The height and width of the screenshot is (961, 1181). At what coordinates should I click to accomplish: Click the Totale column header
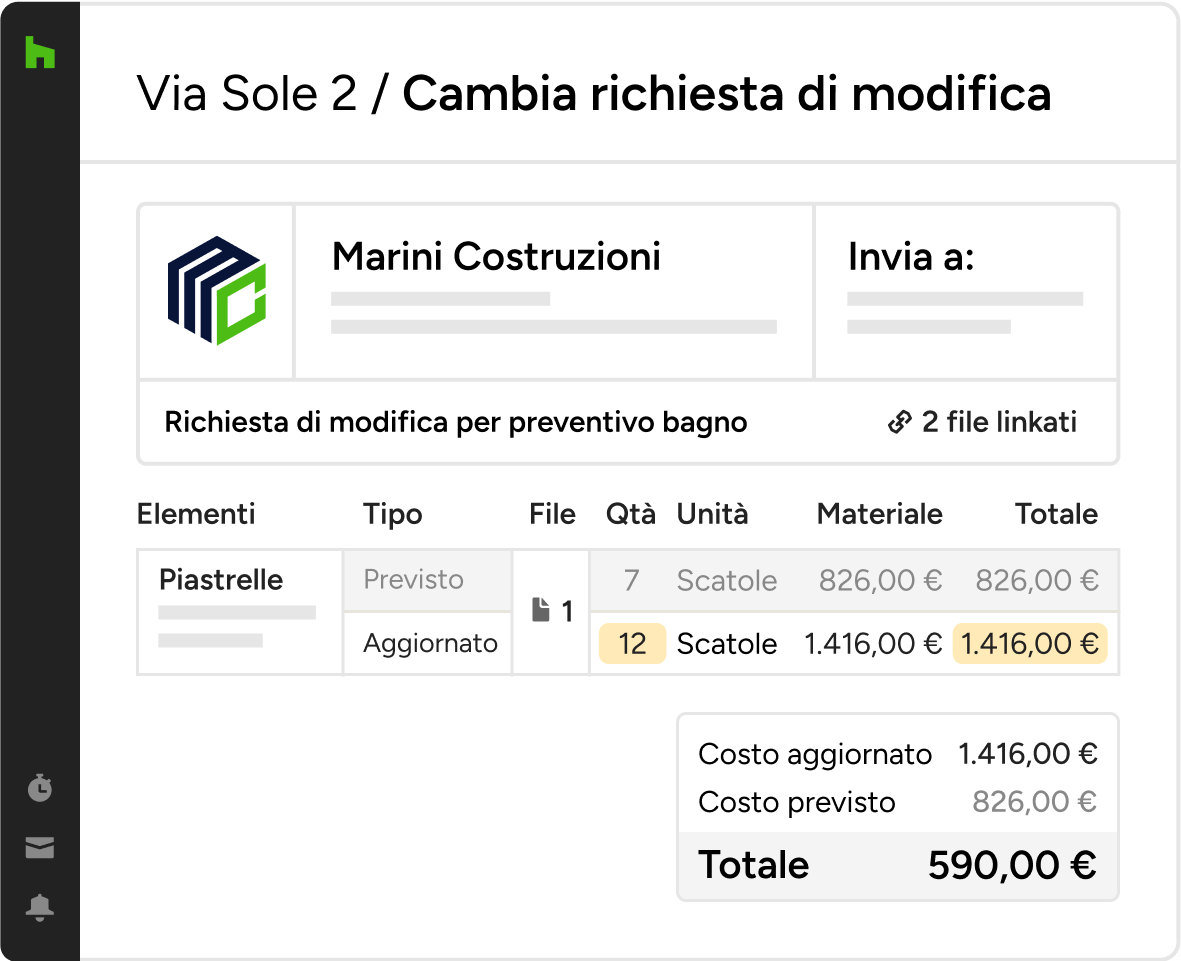click(1056, 514)
